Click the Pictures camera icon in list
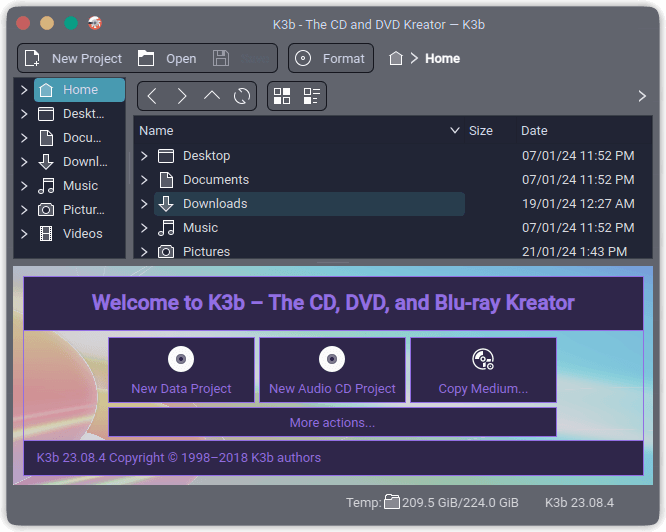Screen dimensions: 666x532 pos(166,252)
